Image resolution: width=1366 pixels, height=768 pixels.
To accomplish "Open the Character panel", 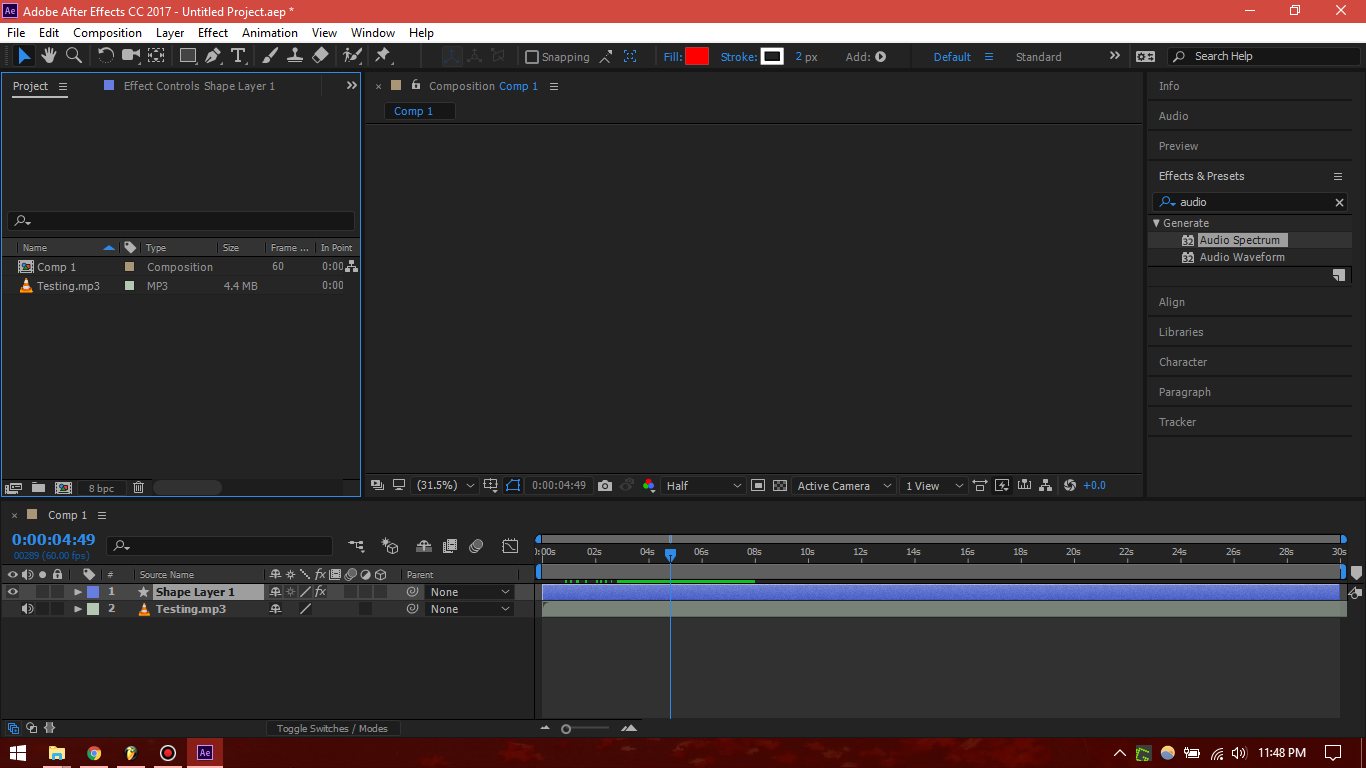I will click(1183, 362).
